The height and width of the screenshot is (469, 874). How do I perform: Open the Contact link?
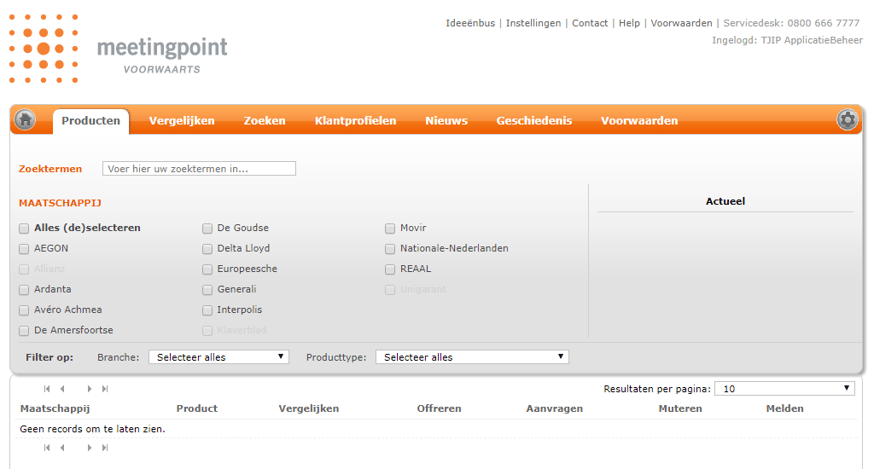tap(590, 23)
